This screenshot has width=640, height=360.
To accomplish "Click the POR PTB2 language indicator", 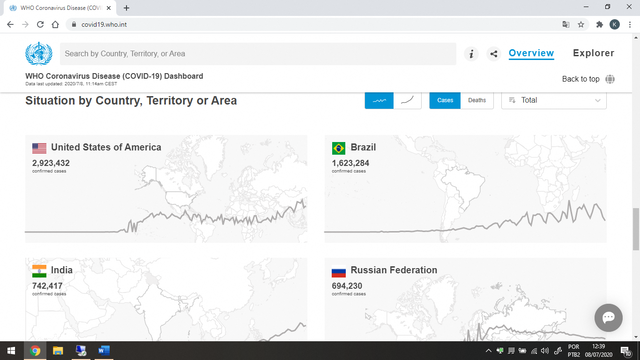I will [573, 351].
